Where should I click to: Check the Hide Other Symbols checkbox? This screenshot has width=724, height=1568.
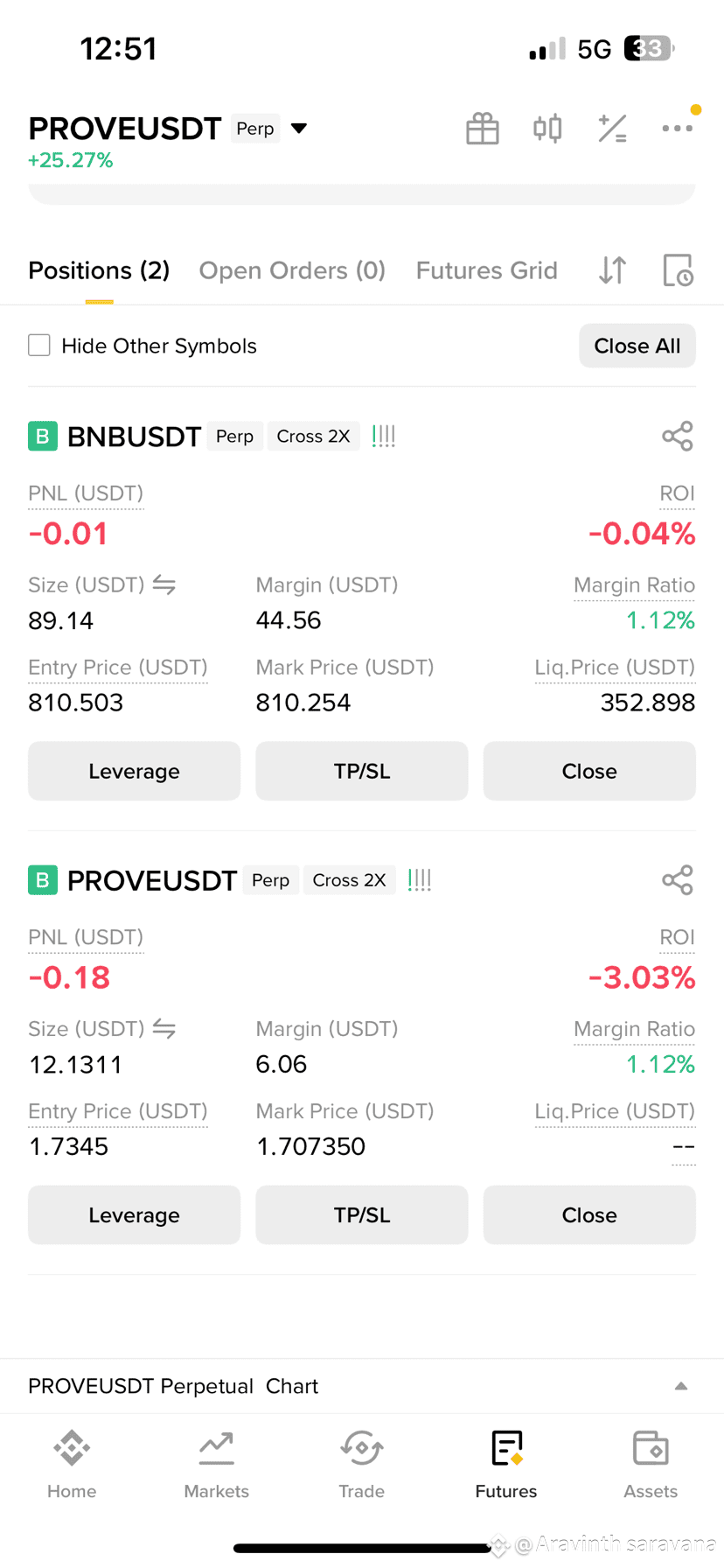tap(39, 345)
